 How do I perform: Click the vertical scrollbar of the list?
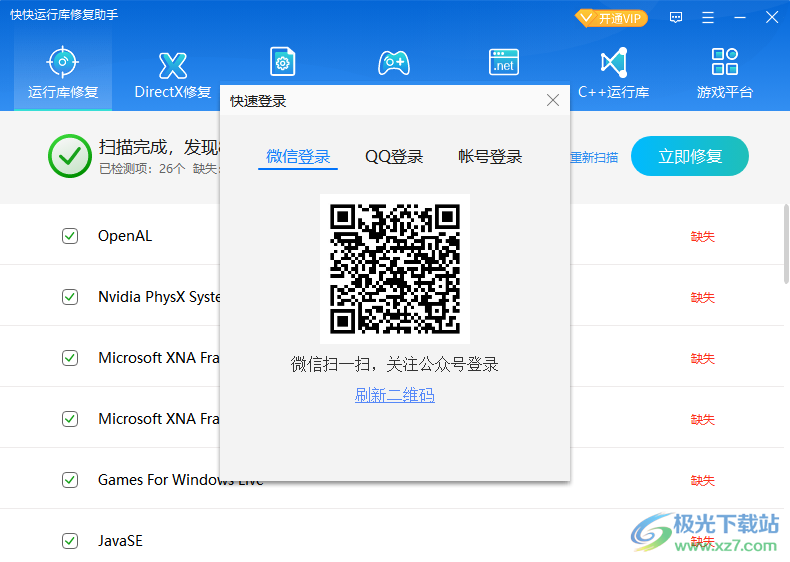pyautogui.click(x=786, y=244)
